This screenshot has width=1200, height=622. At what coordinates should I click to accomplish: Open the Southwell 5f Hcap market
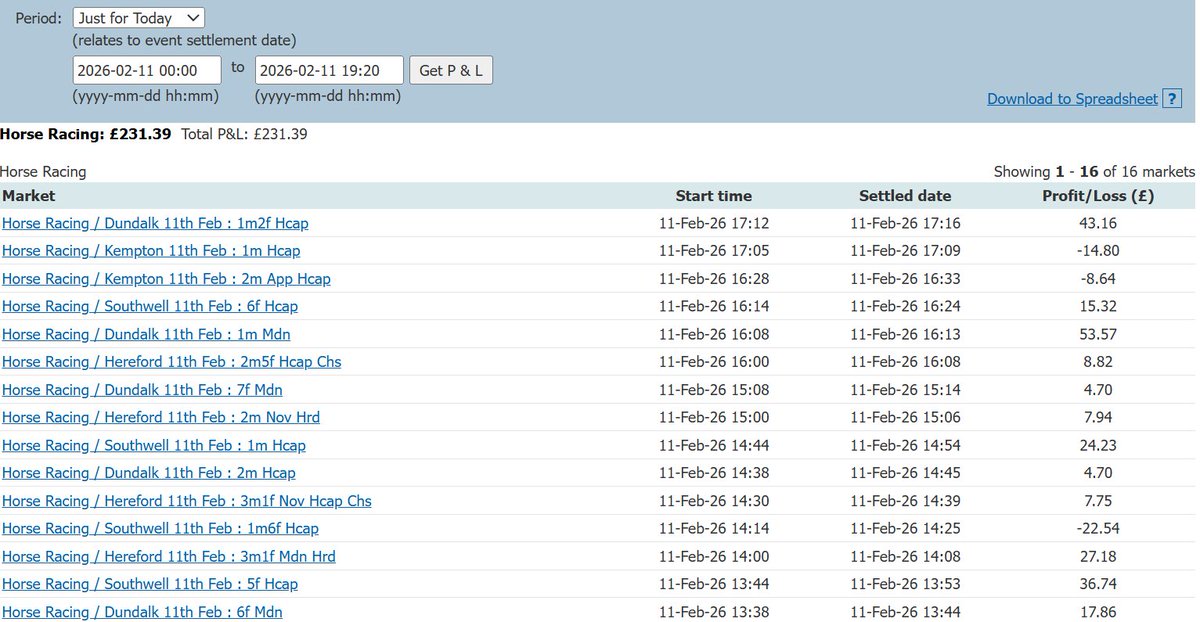150,584
